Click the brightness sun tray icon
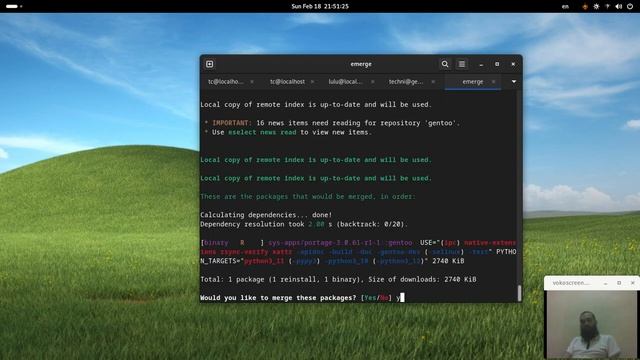The width and height of the screenshot is (640, 360). pos(596,6)
